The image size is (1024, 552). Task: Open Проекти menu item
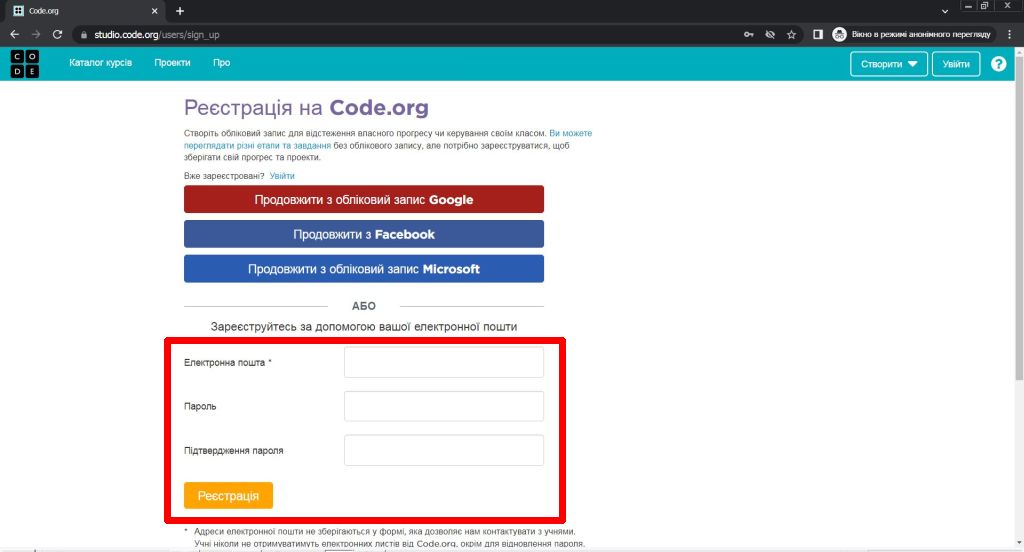tap(172, 63)
